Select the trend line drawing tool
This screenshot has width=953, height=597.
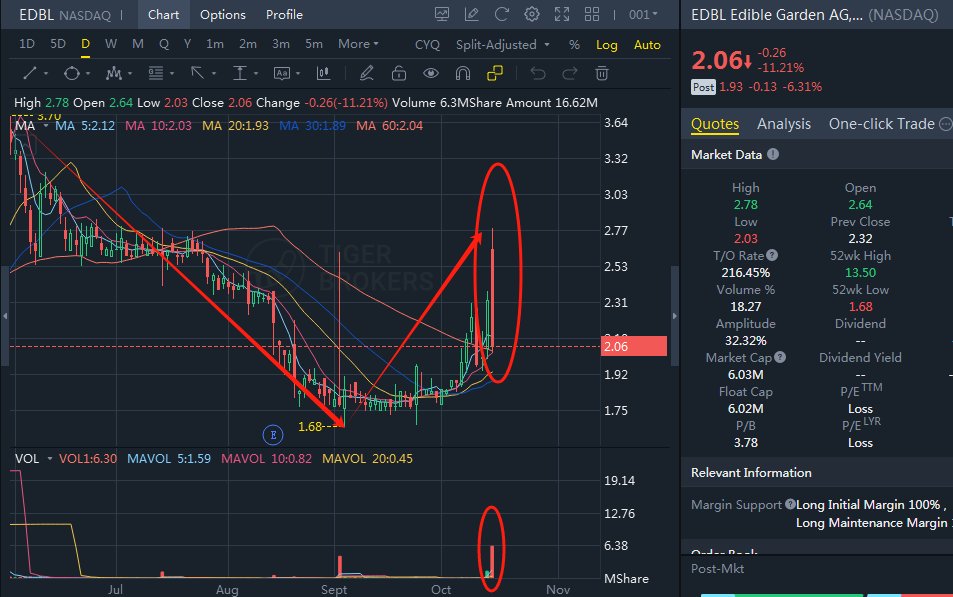coord(29,74)
